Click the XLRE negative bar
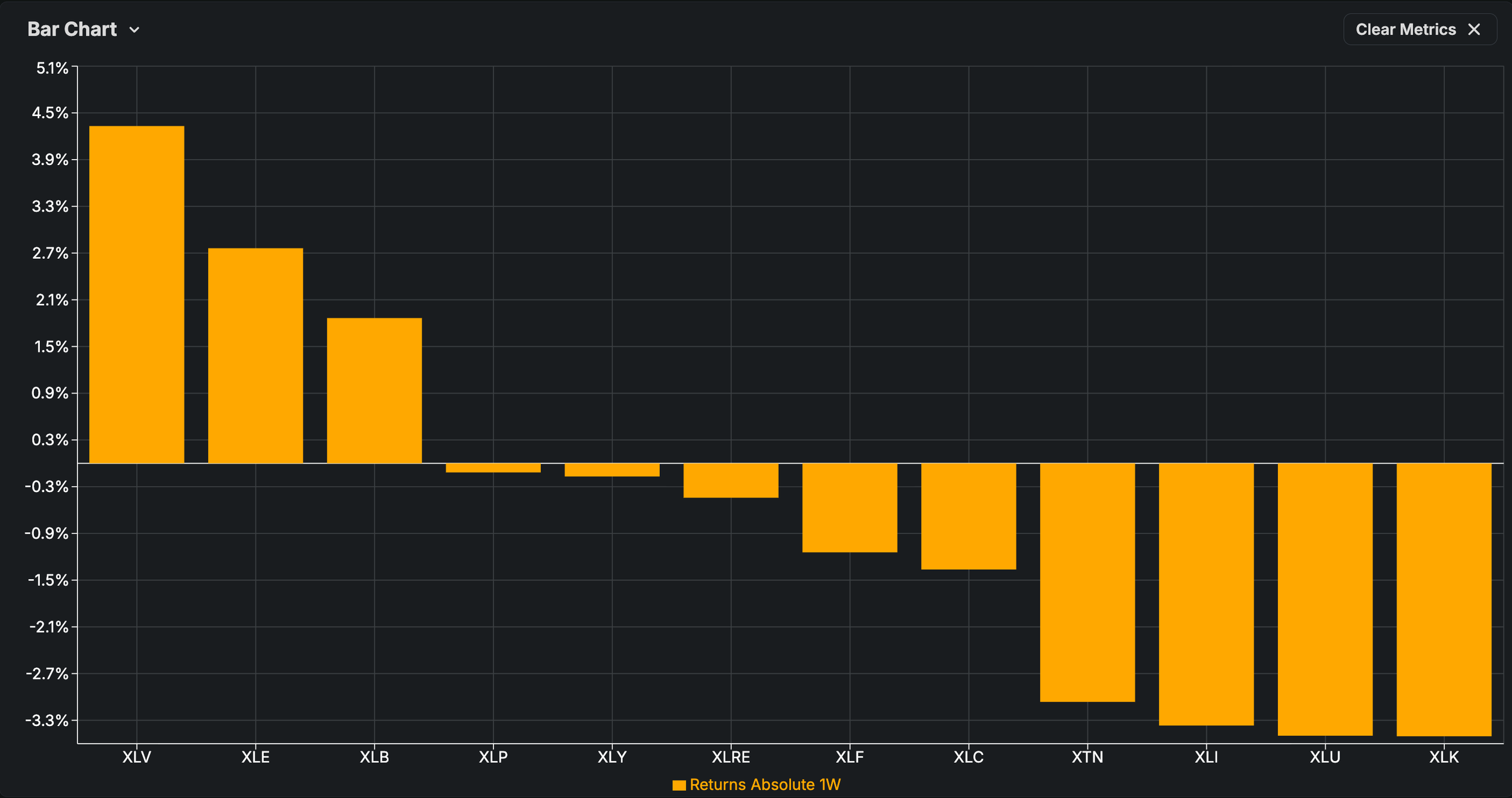This screenshot has width=1512, height=798. click(731, 481)
